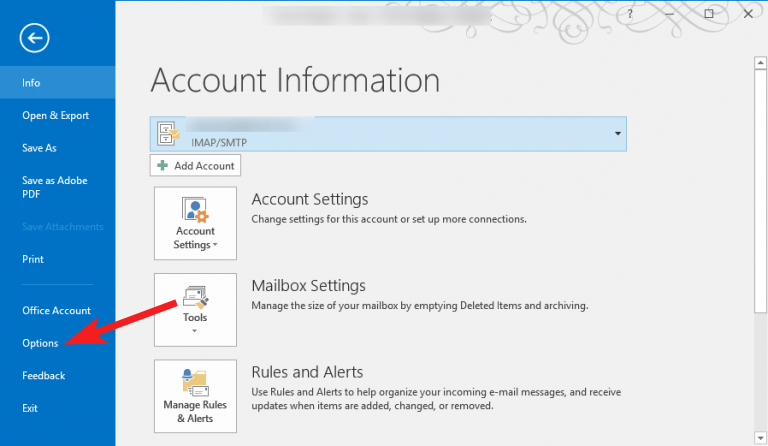Click the Account Information title

tap(295, 80)
